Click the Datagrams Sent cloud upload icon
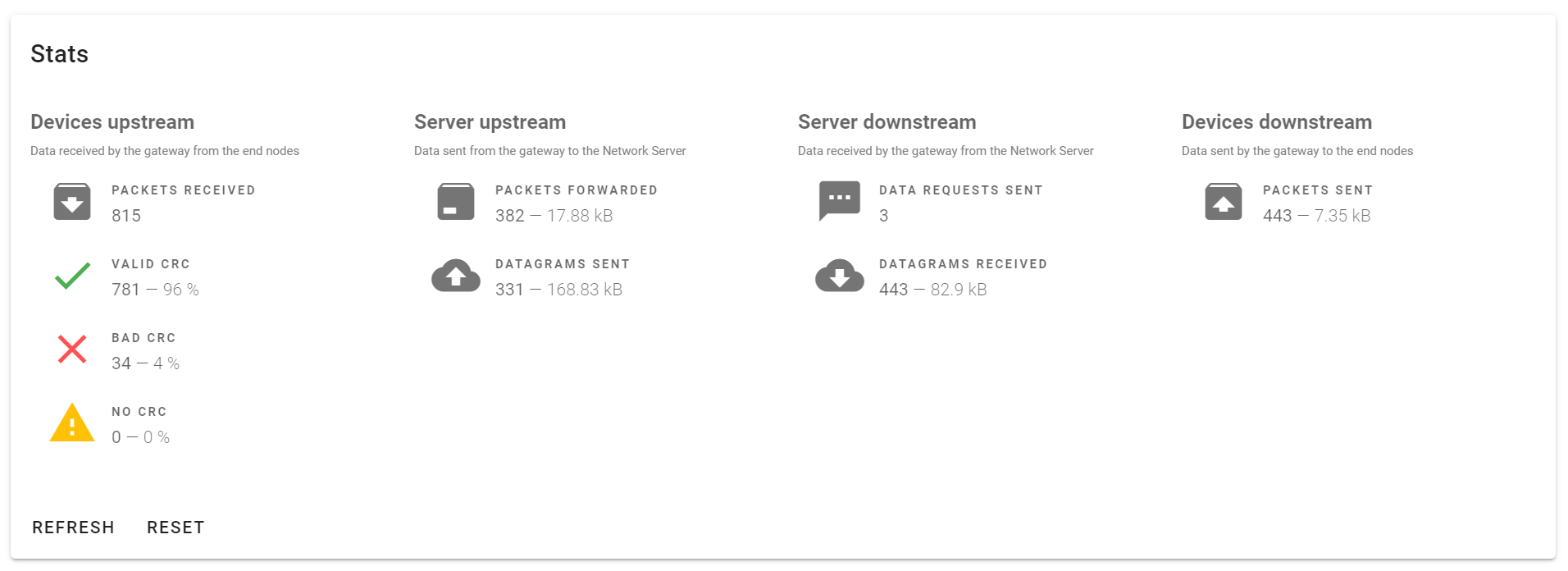 pos(456,276)
